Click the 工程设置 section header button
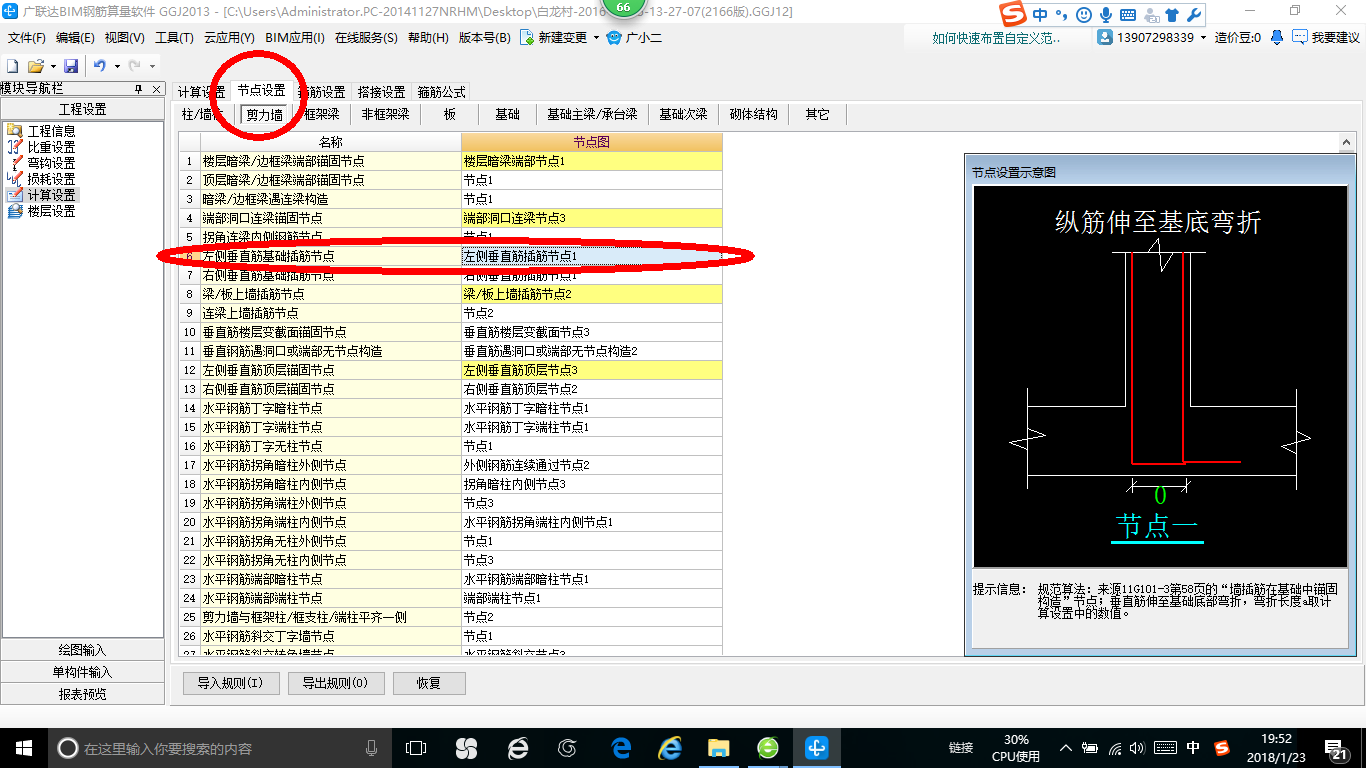1366x768 pixels. coord(82,109)
